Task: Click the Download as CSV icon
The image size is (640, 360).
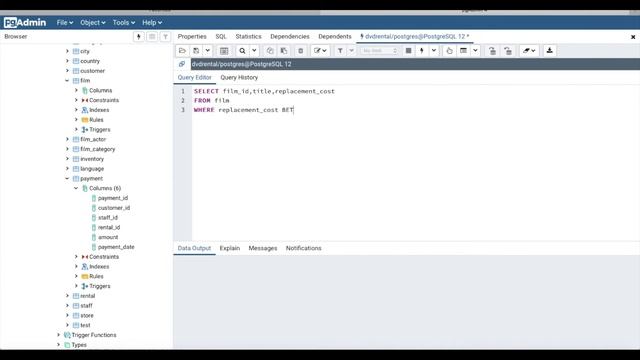Action: pyautogui.click(x=550, y=51)
